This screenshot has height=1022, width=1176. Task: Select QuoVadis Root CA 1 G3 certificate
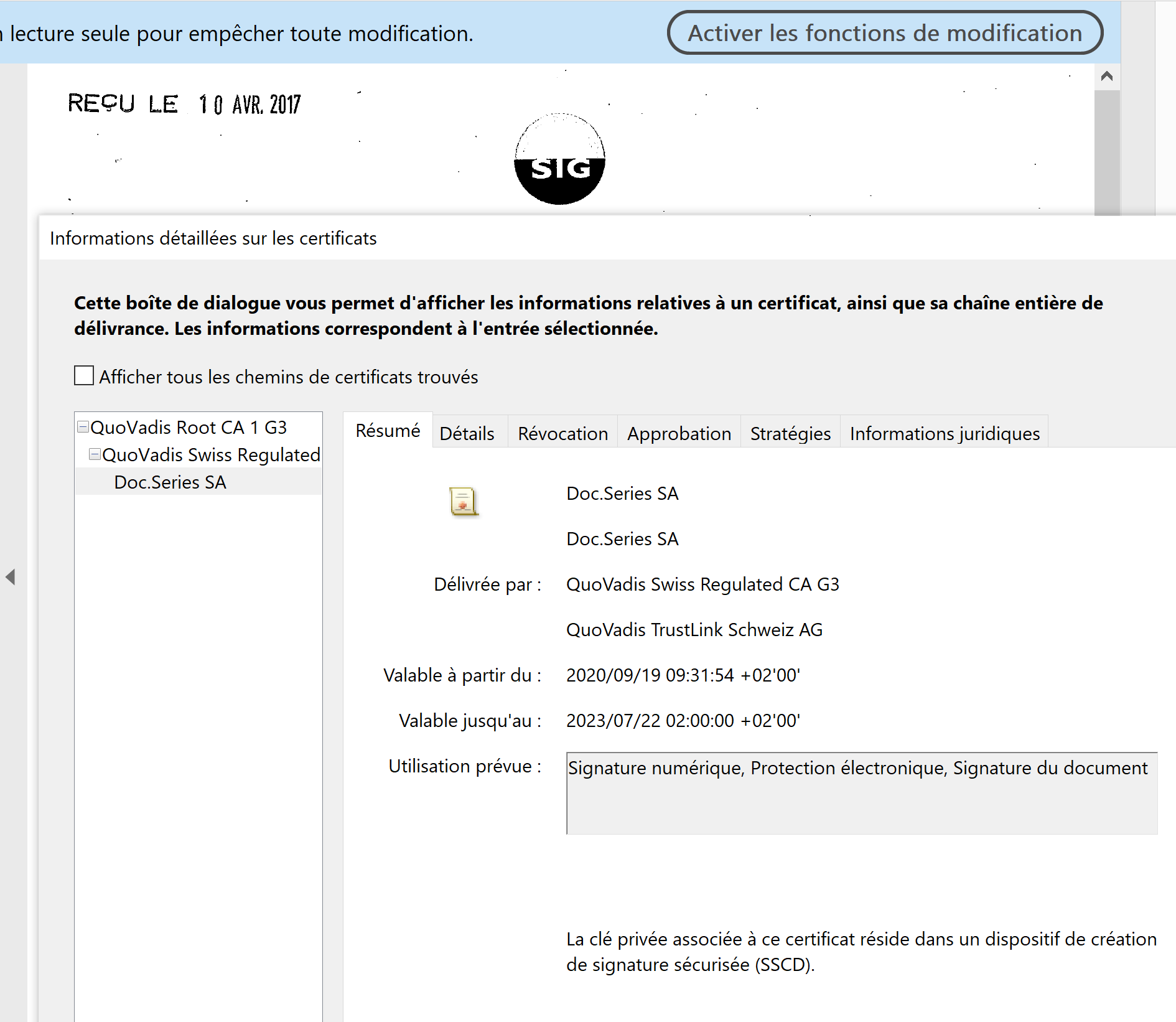point(189,428)
